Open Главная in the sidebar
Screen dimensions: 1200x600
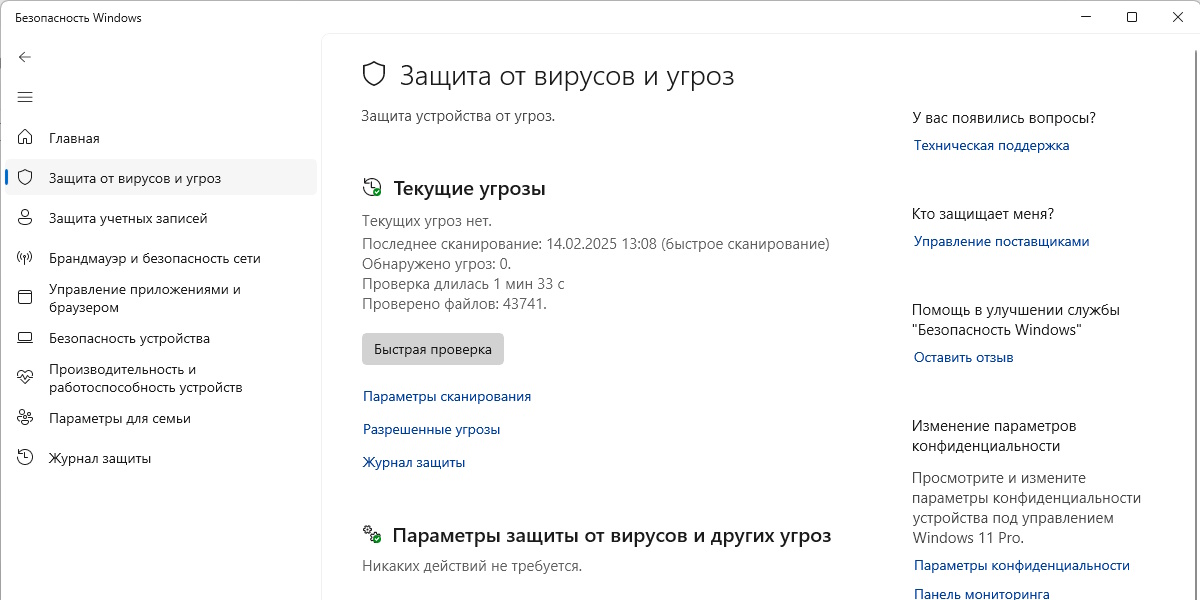point(74,138)
